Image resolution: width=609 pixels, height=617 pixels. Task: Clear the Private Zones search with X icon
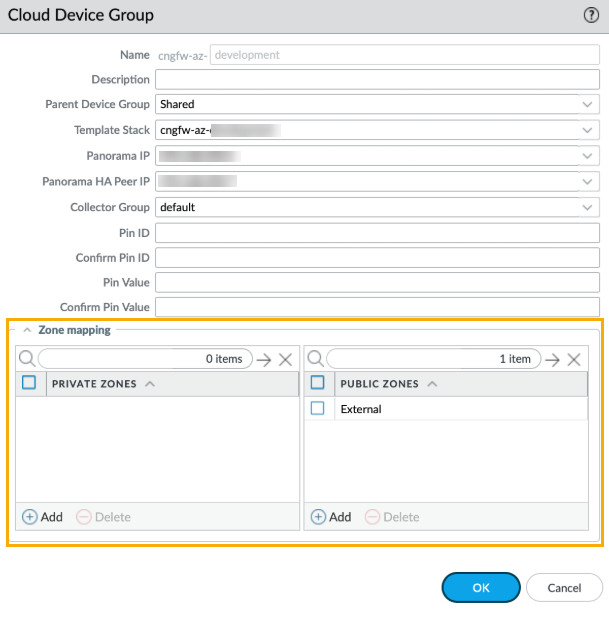pyautogui.click(x=285, y=360)
